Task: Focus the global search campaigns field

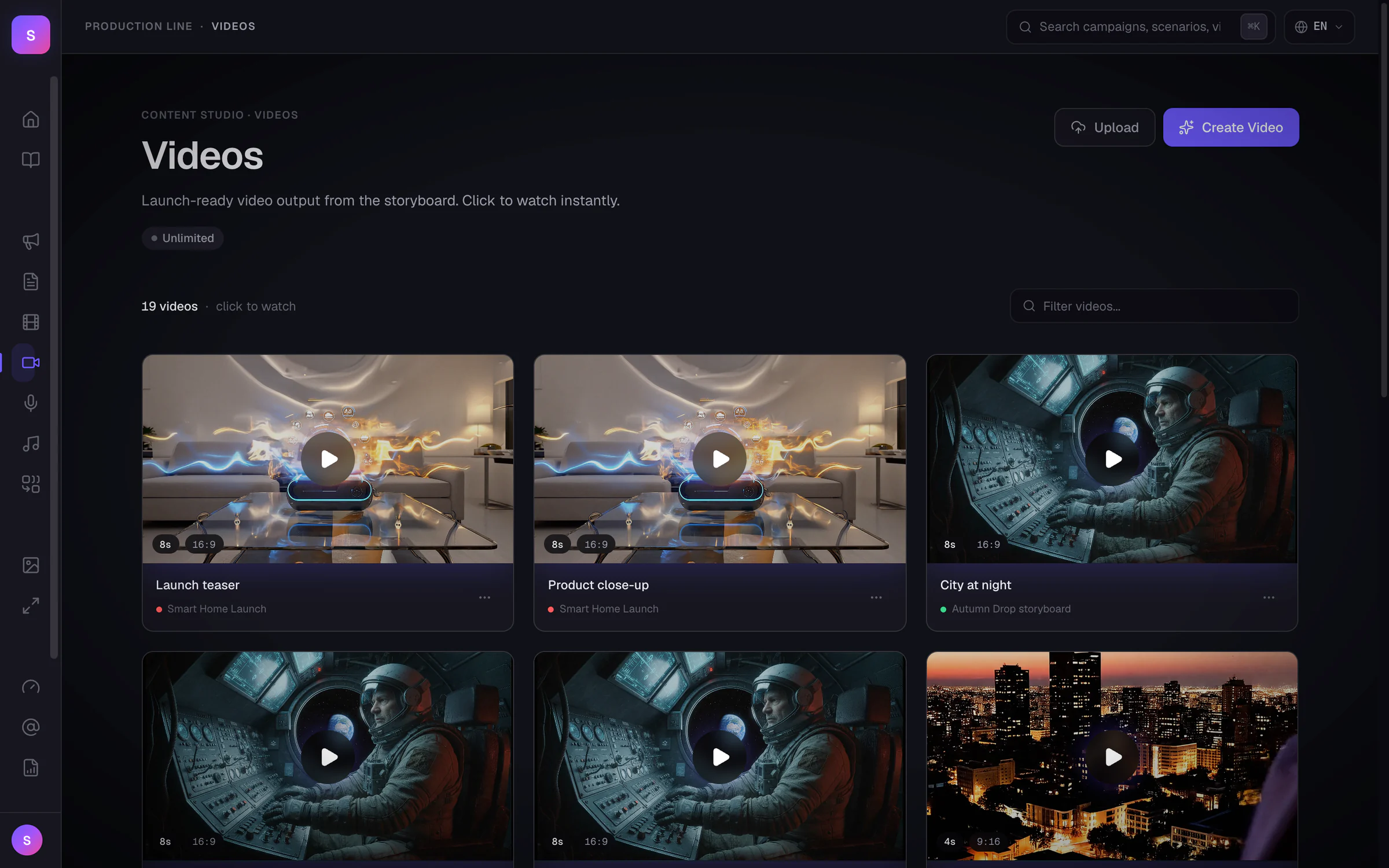Action: click(1140, 27)
